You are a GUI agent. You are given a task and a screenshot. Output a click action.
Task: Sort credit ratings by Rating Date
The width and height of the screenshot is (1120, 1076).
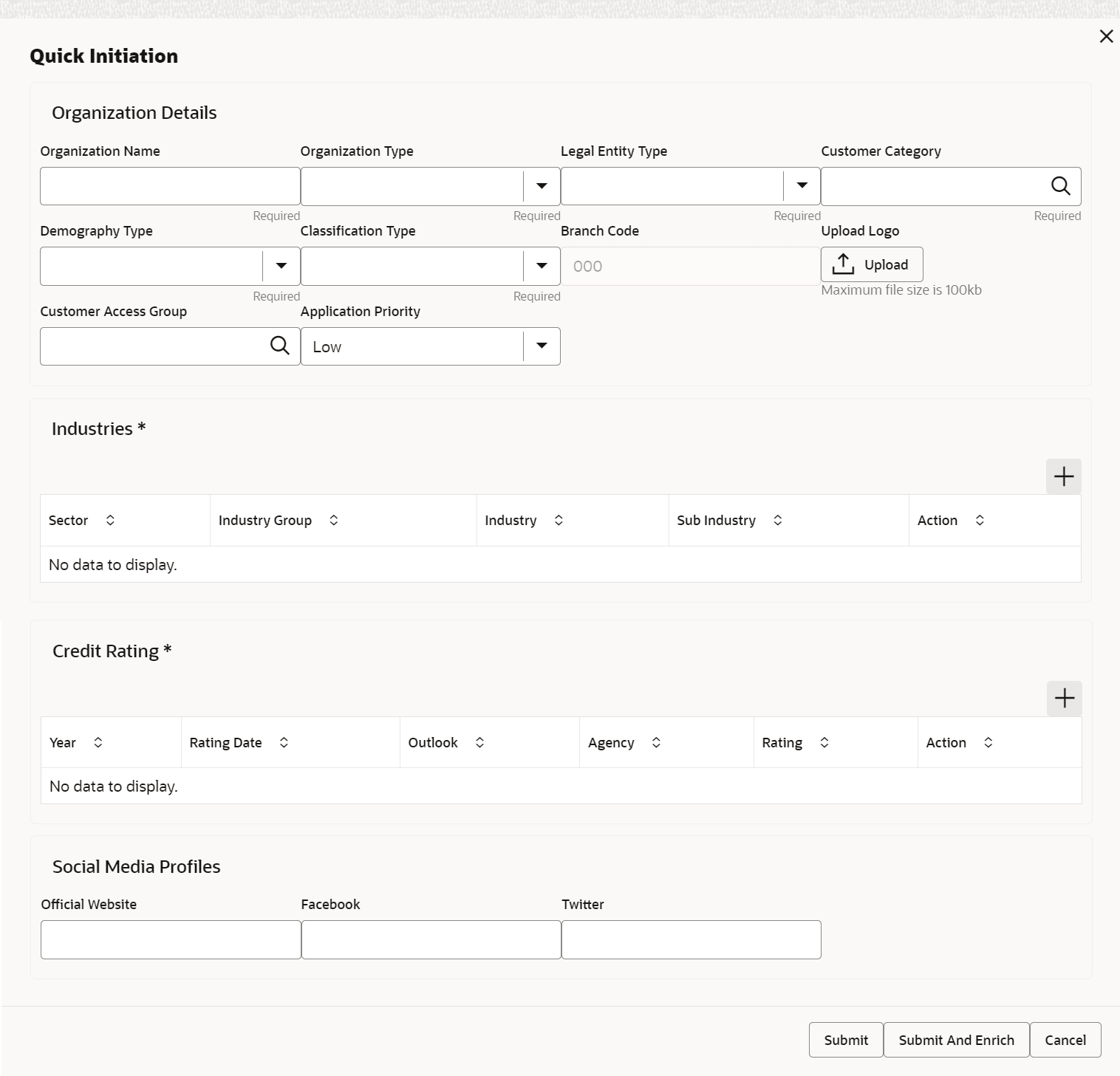click(284, 743)
